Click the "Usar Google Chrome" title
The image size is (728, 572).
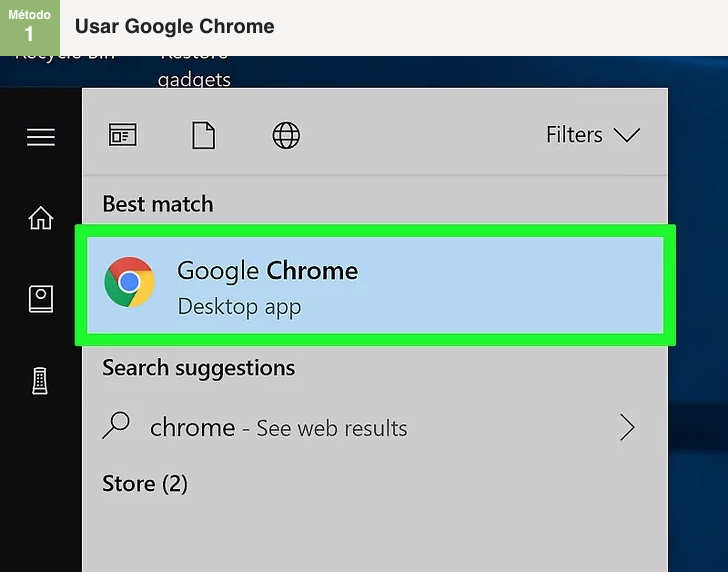[x=174, y=27]
